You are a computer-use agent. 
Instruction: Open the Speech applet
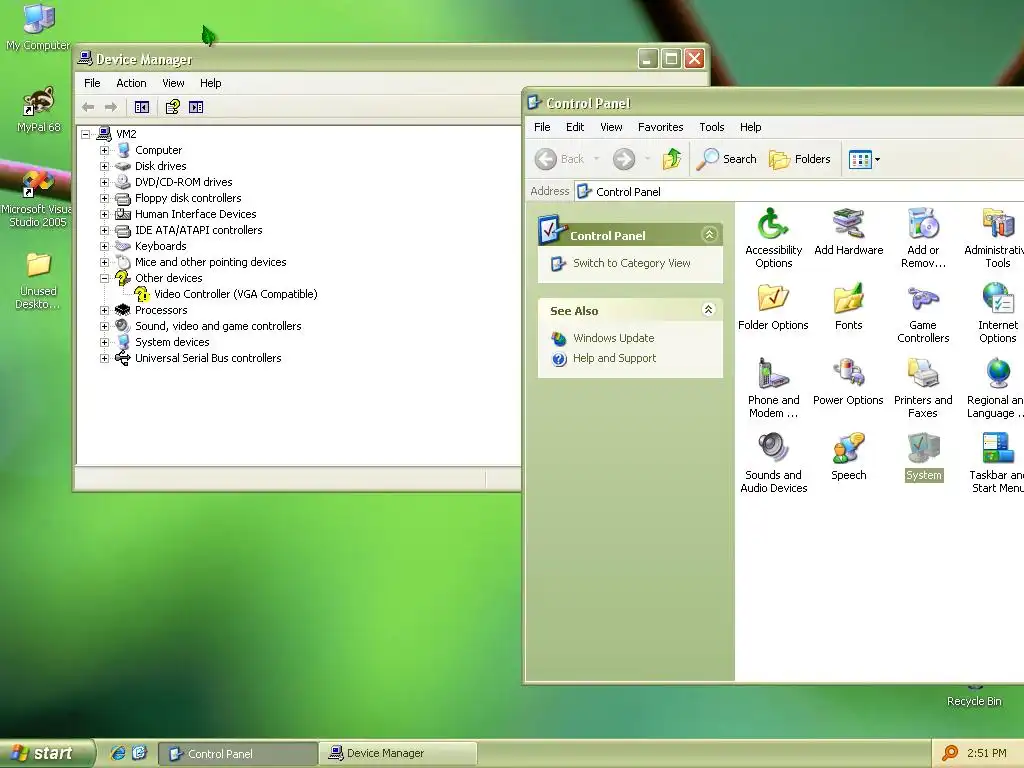(848, 457)
